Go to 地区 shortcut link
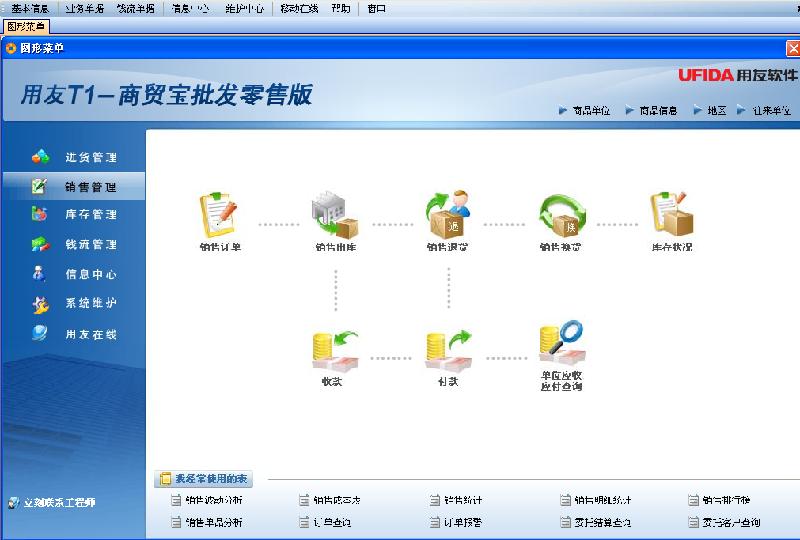 pos(716,110)
